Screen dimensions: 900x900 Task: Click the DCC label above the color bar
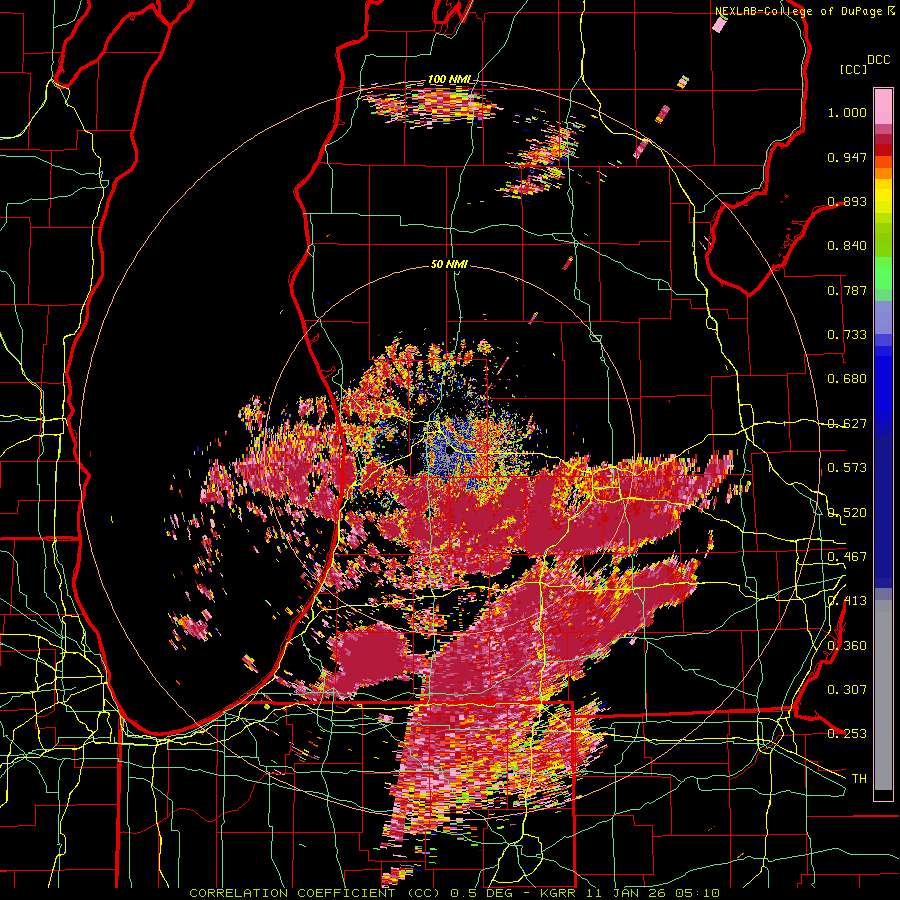[879, 60]
